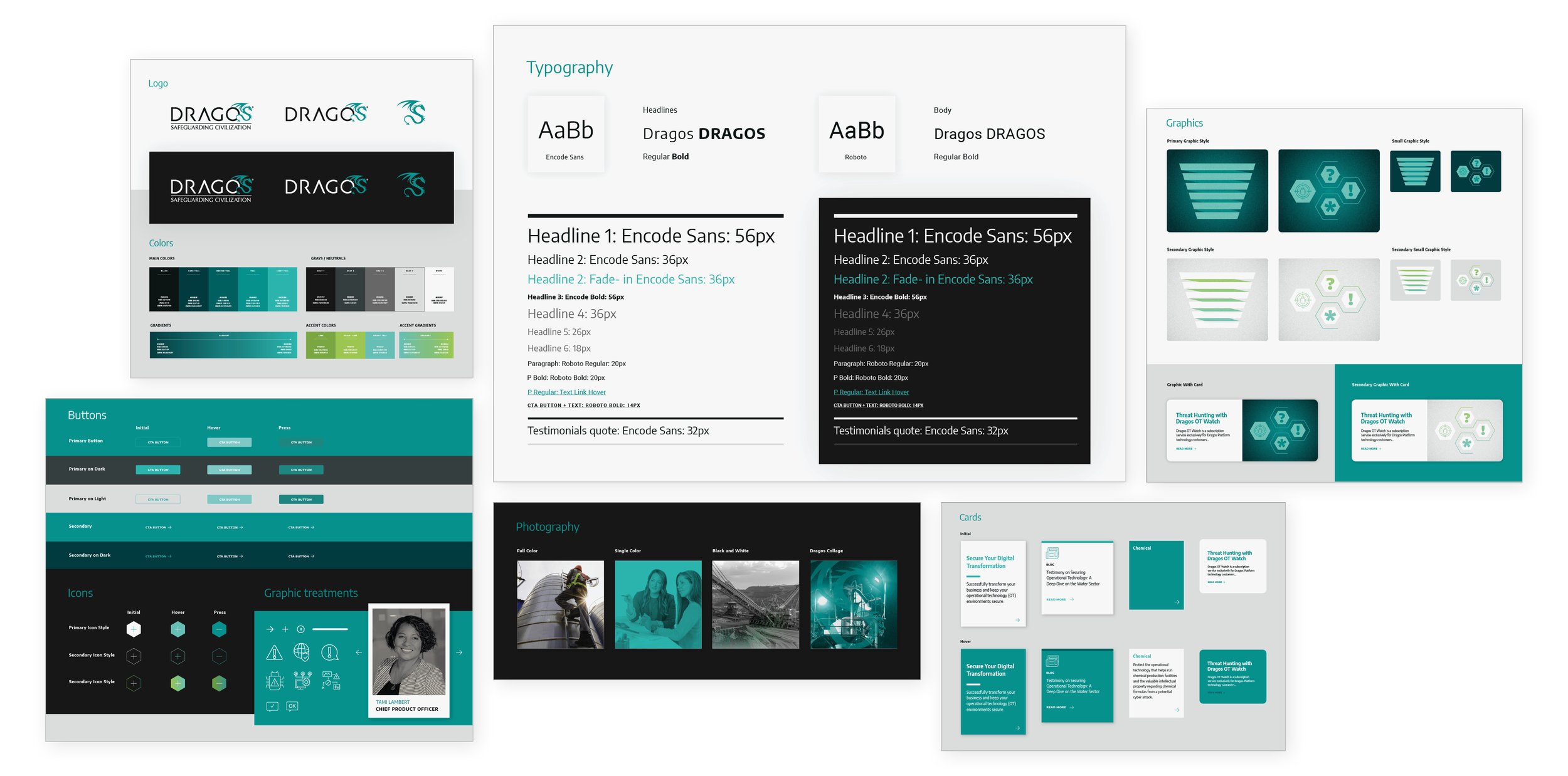Expand the white Primary Icon Style hexagon plus
Image resolution: width=1568 pixels, height=776 pixels.
134,629
